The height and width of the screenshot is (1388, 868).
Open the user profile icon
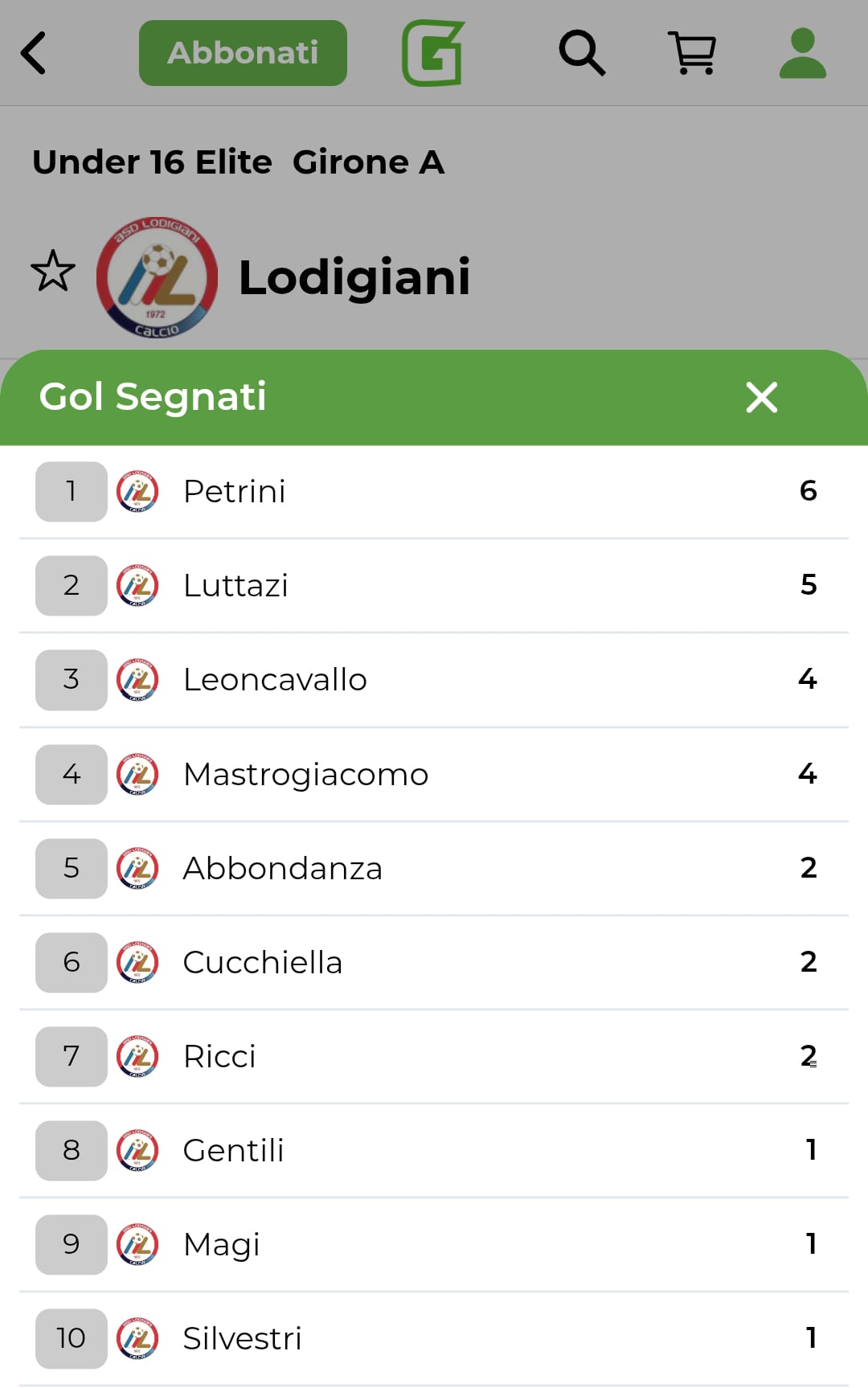point(802,53)
